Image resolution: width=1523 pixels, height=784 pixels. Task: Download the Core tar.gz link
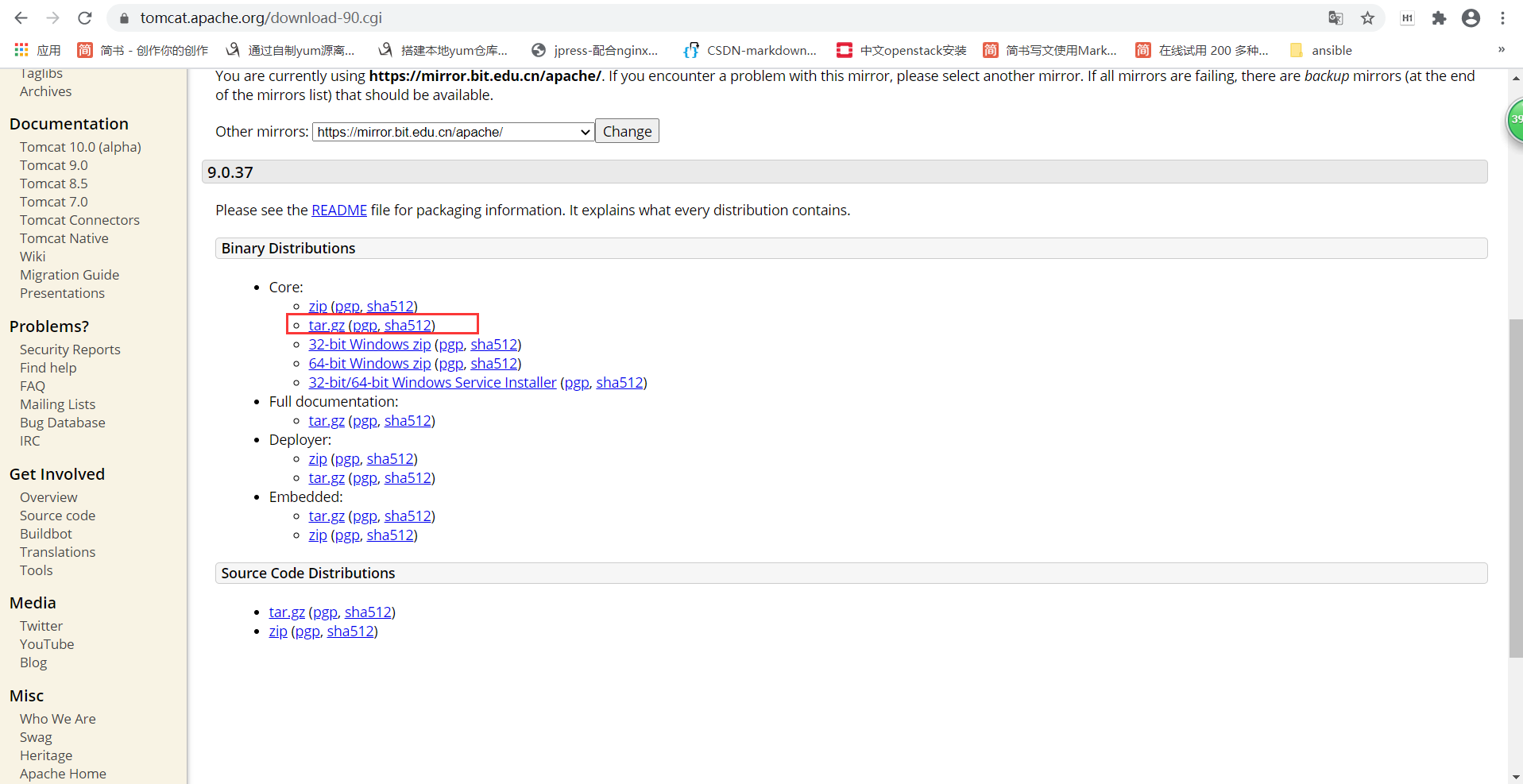(327, 325)
